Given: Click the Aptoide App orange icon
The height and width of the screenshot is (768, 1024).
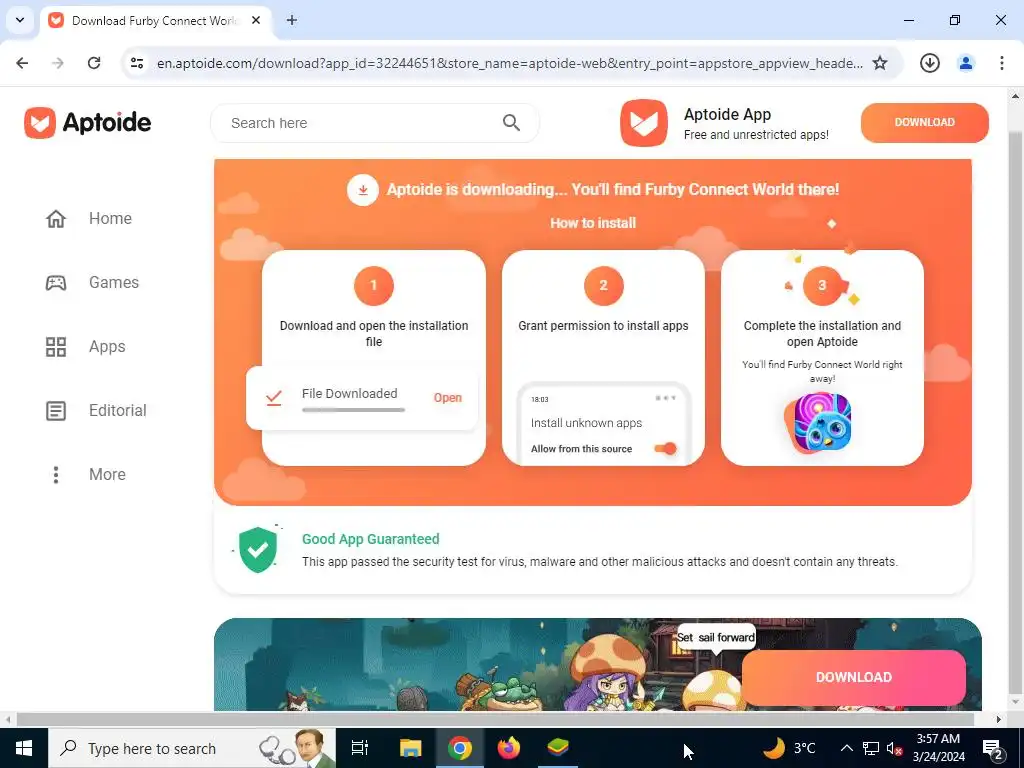Looking at the screenshot, I should (644, 123).
